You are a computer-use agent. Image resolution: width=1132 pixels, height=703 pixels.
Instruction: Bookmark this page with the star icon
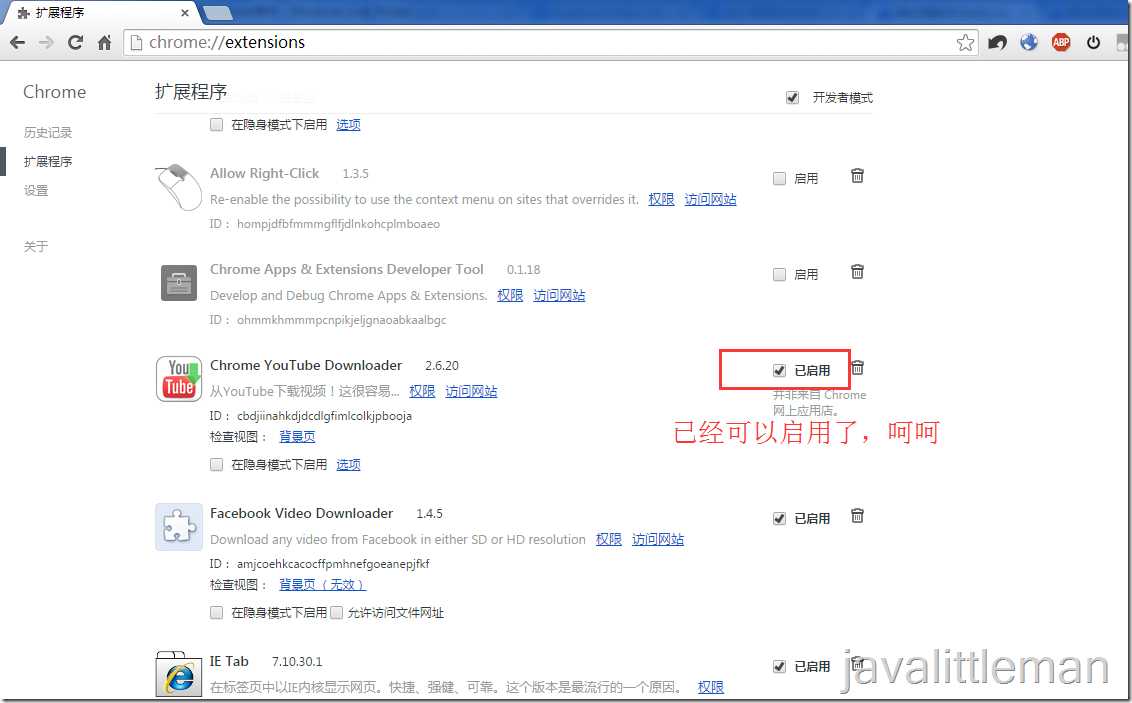point(965,43)
